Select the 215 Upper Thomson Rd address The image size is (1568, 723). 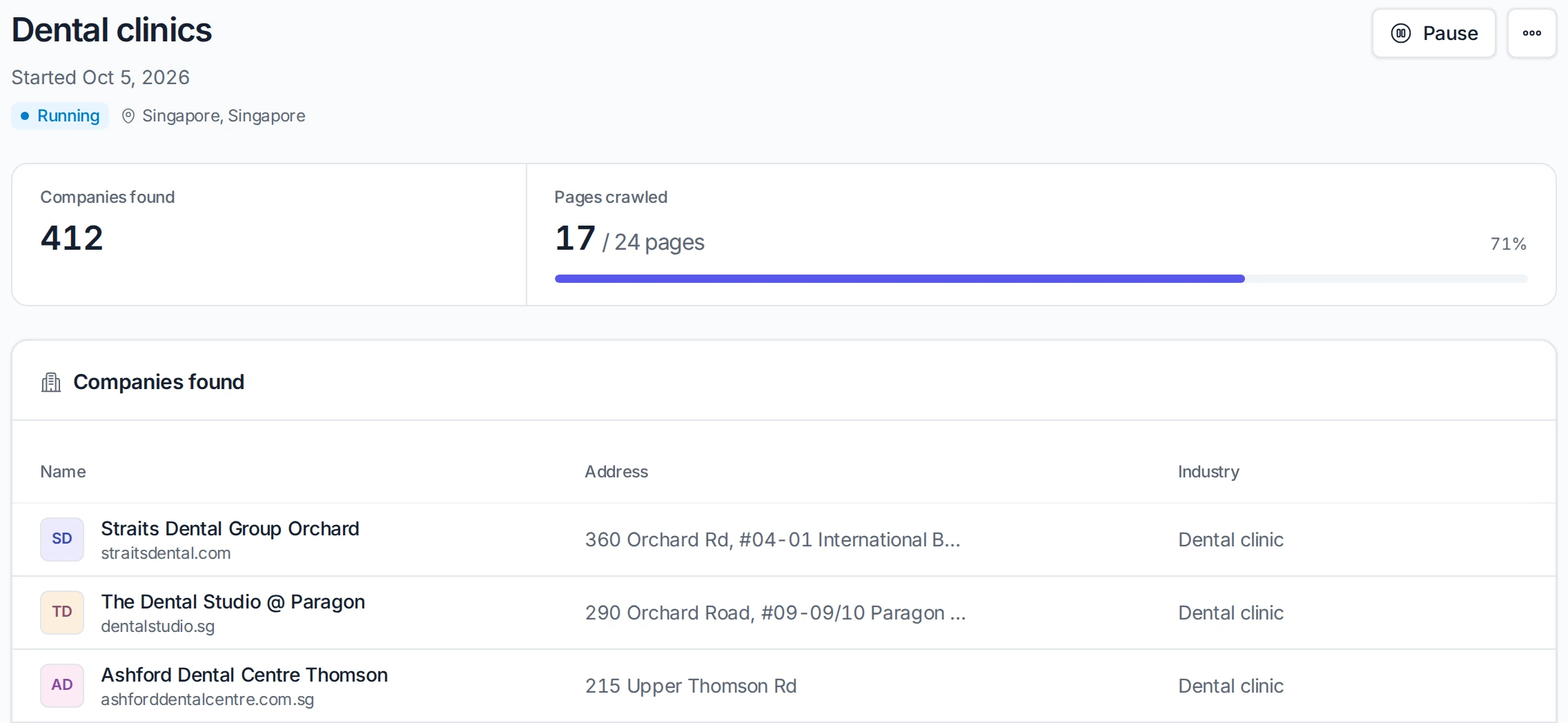[691, 686]
